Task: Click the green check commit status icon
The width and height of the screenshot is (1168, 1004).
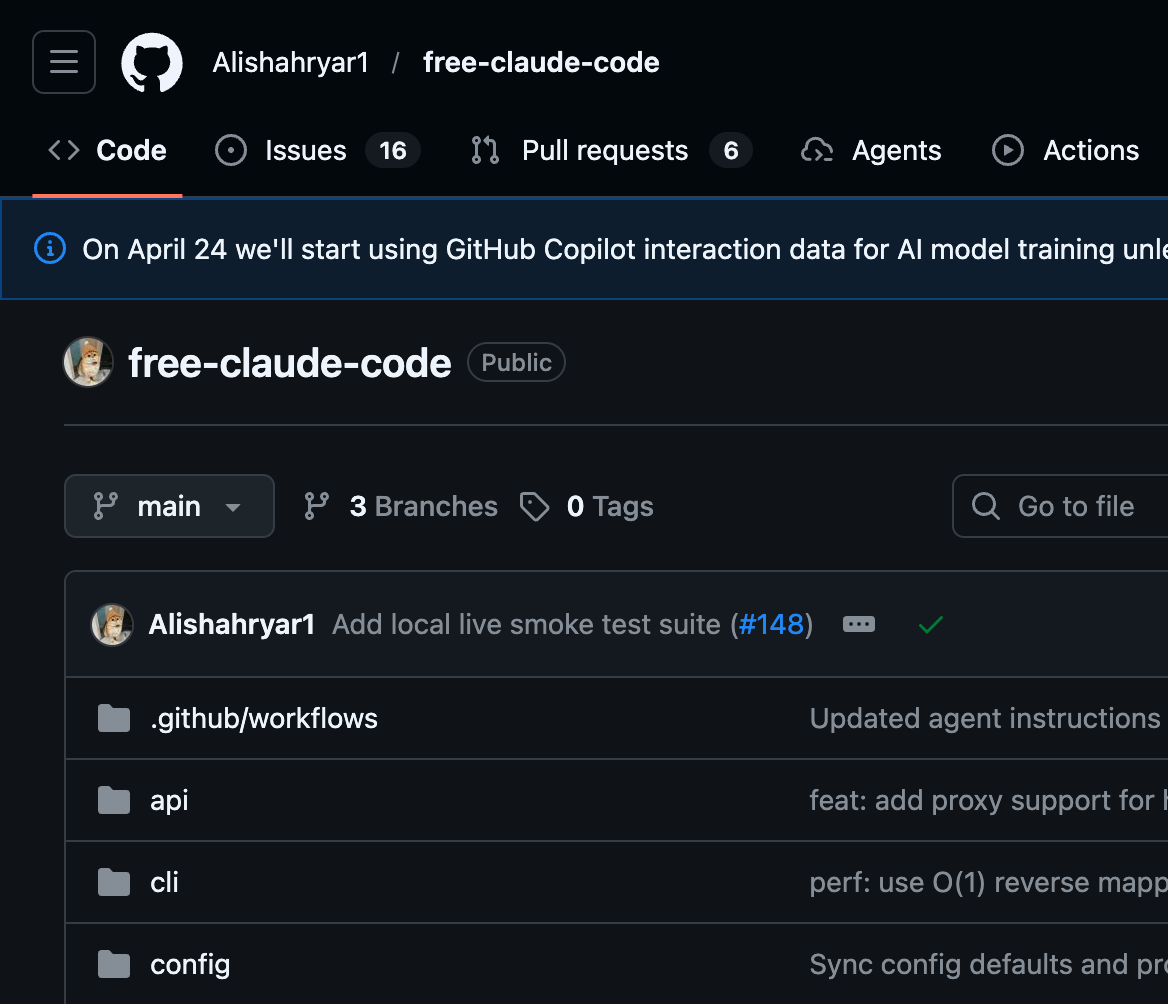Action: pos(931,624)
